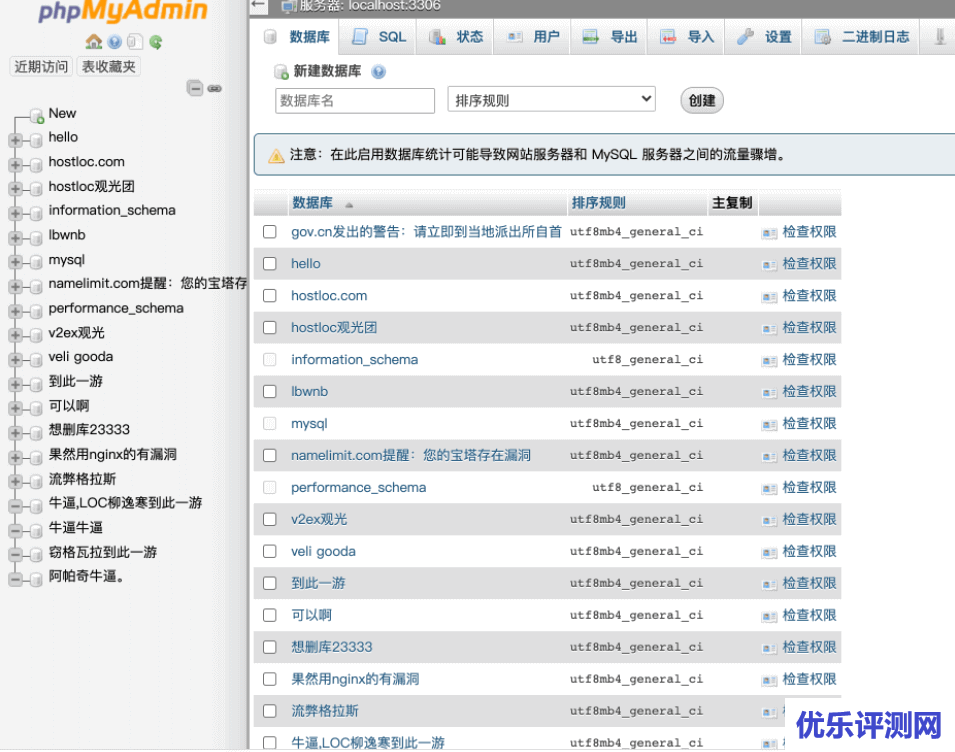This screenshot has height=752, width=955.
Task: Click the help icon next to 新建数据库
Action: click(x=378, y=72)
